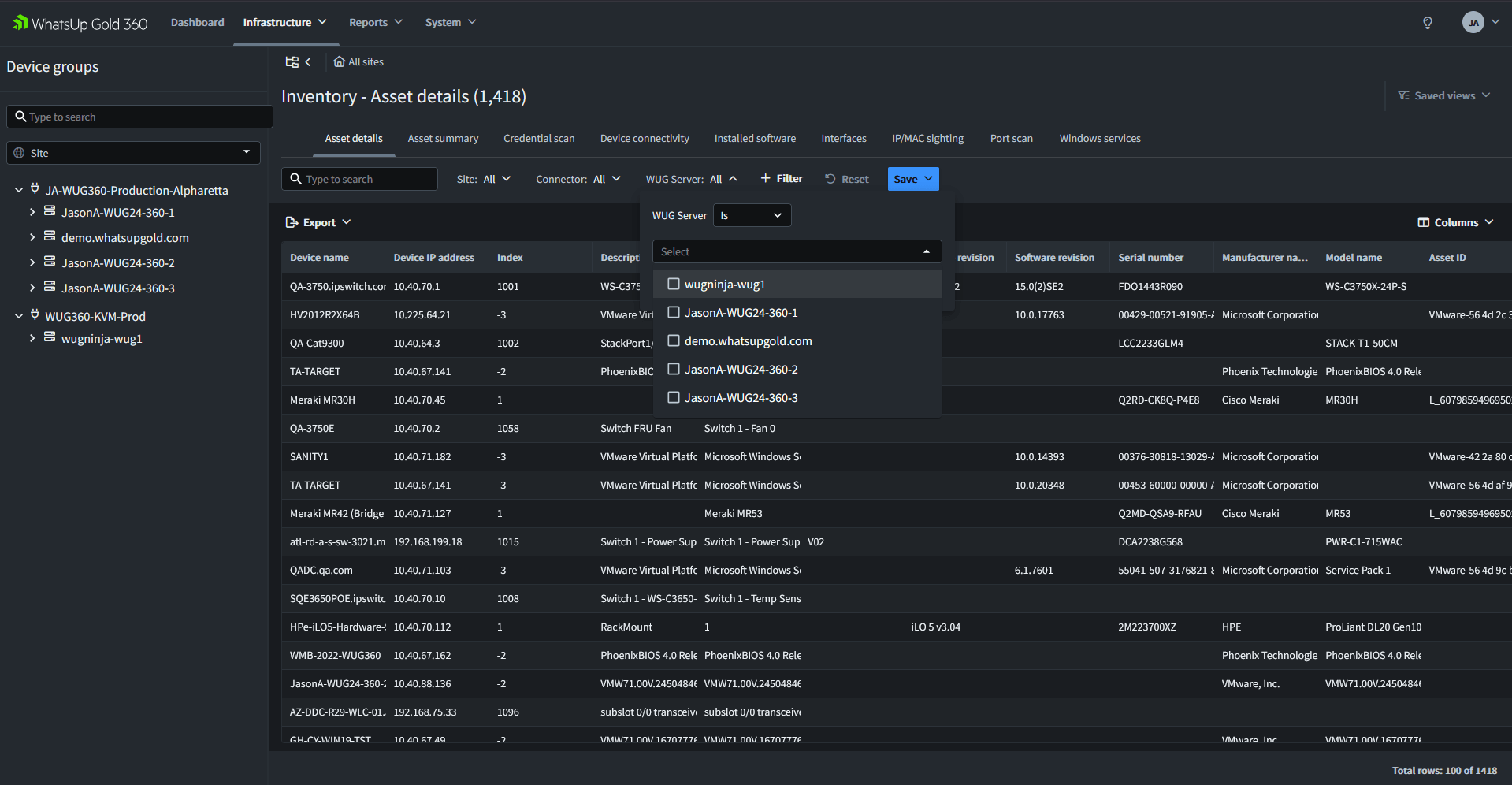1512x785 pixels.
Task: Collapse the device groups panel arrow
Action: click(308, 61)
